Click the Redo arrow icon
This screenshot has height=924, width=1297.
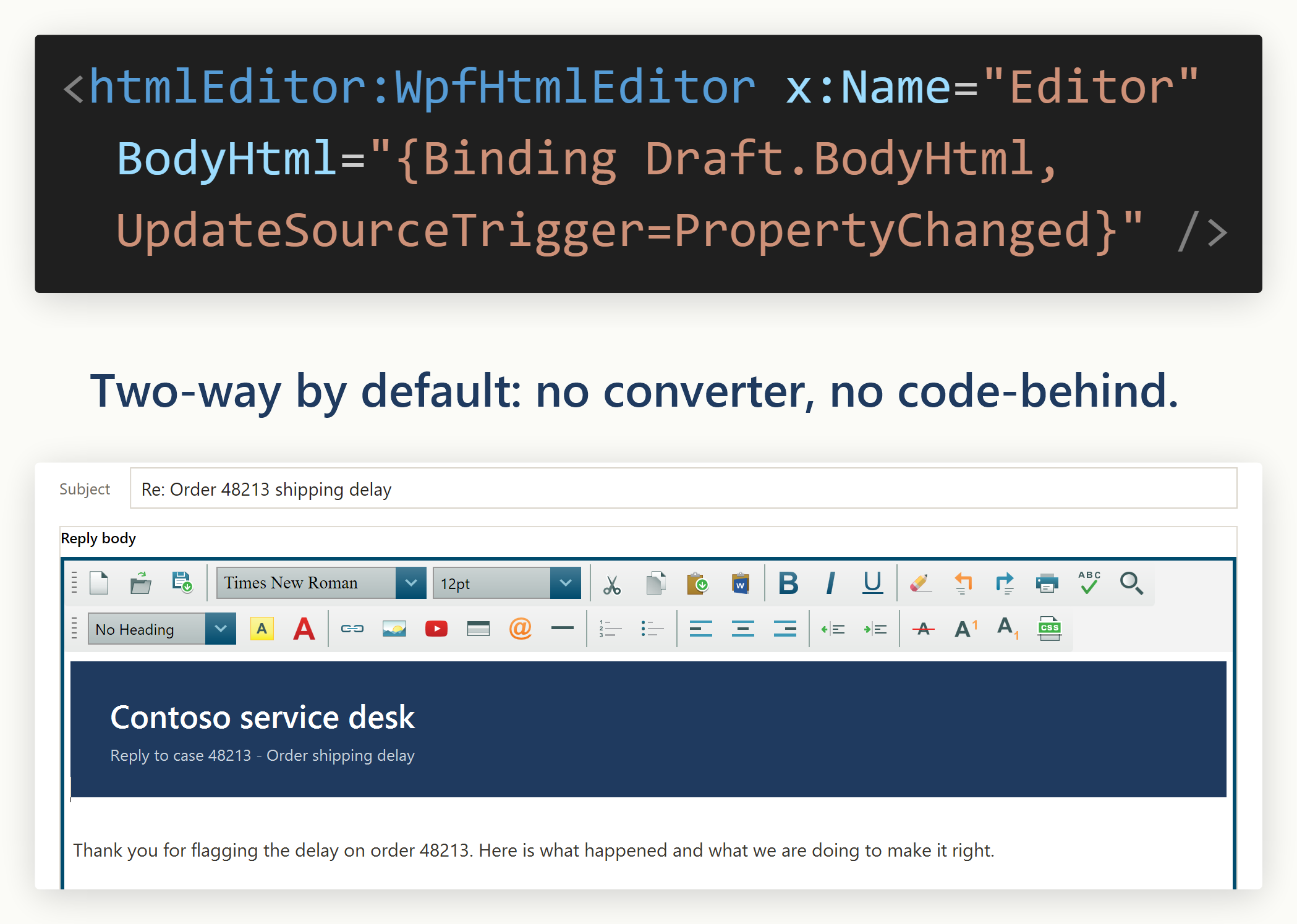click(1005, 583)
